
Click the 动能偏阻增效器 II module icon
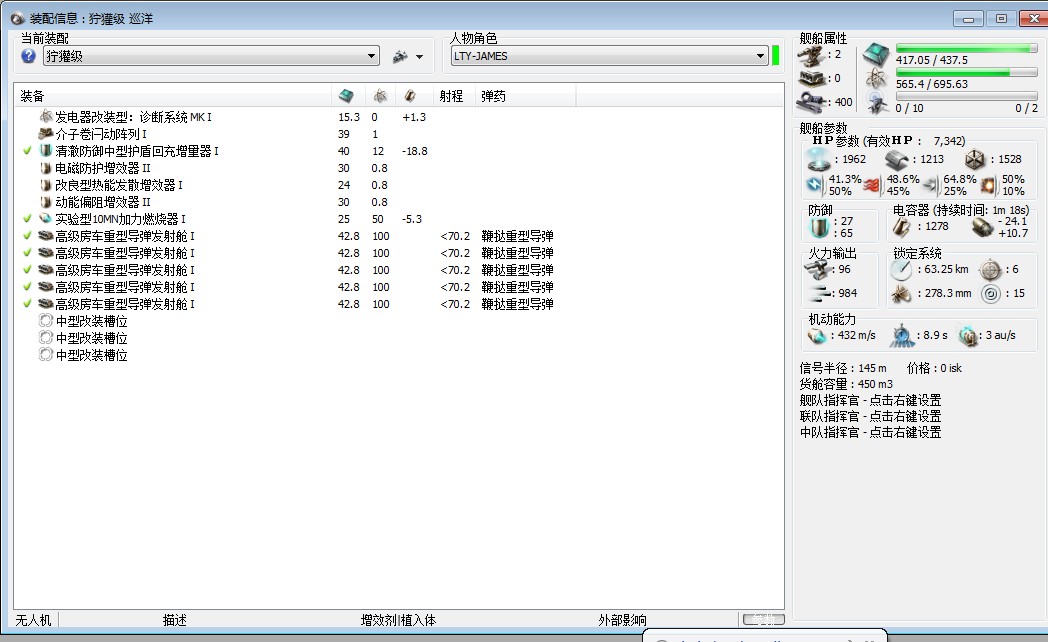click(45, 202)
